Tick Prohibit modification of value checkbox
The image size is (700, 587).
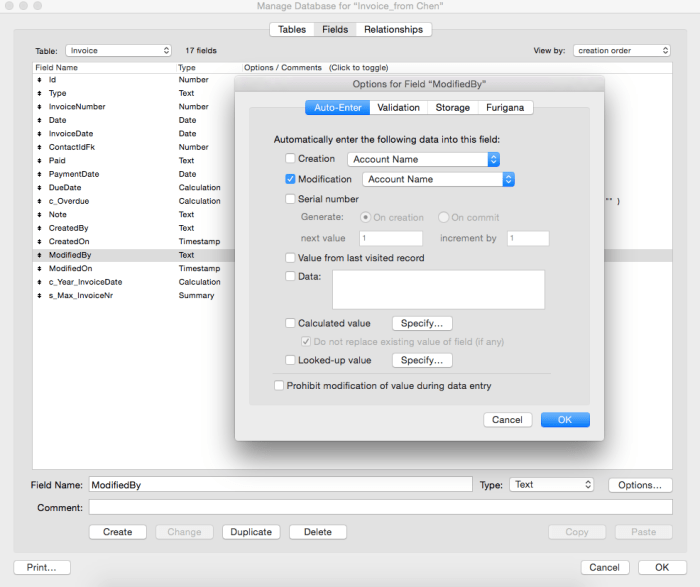[279, 386]
